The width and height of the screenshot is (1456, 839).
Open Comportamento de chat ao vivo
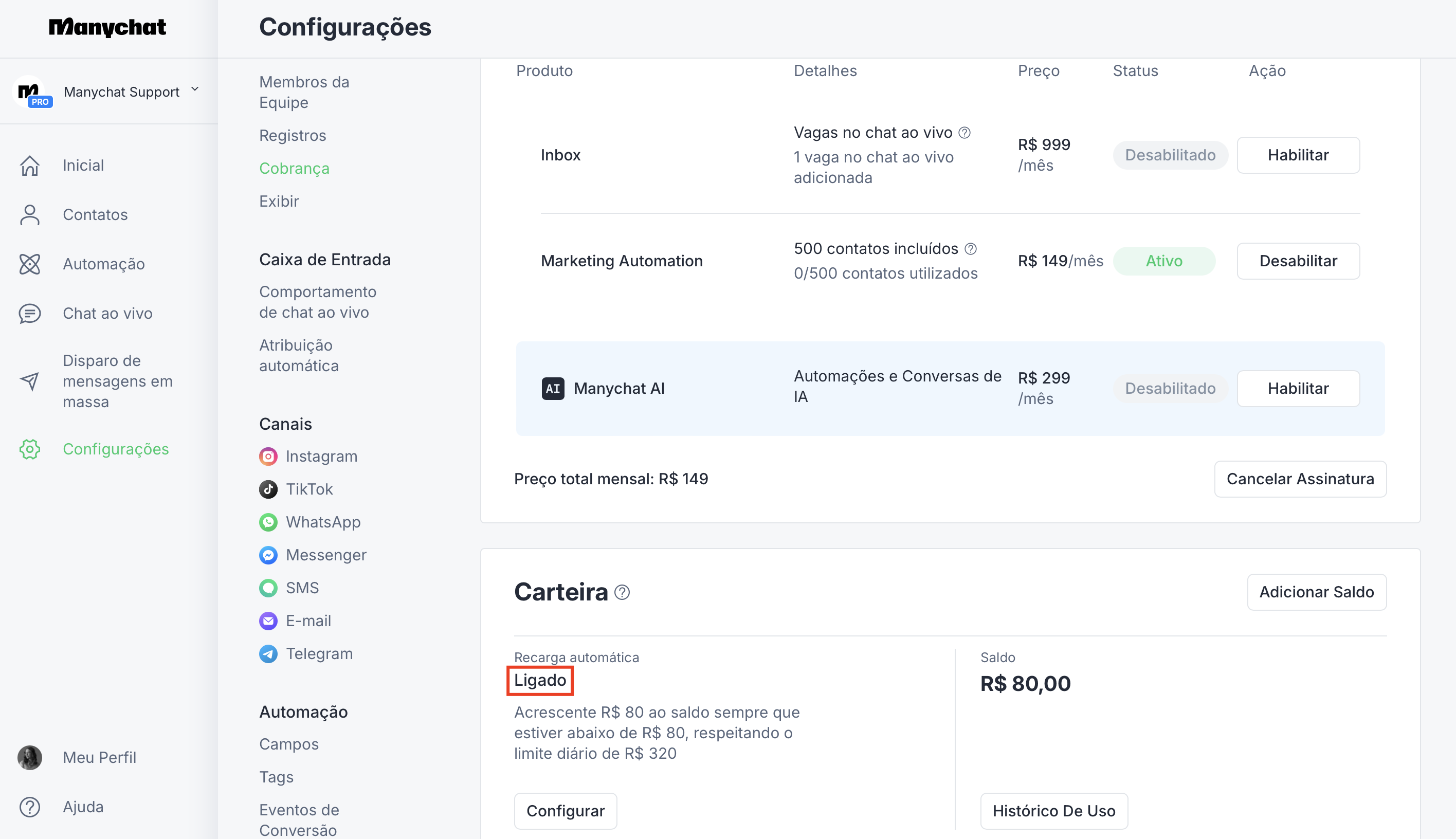[318, 302]
